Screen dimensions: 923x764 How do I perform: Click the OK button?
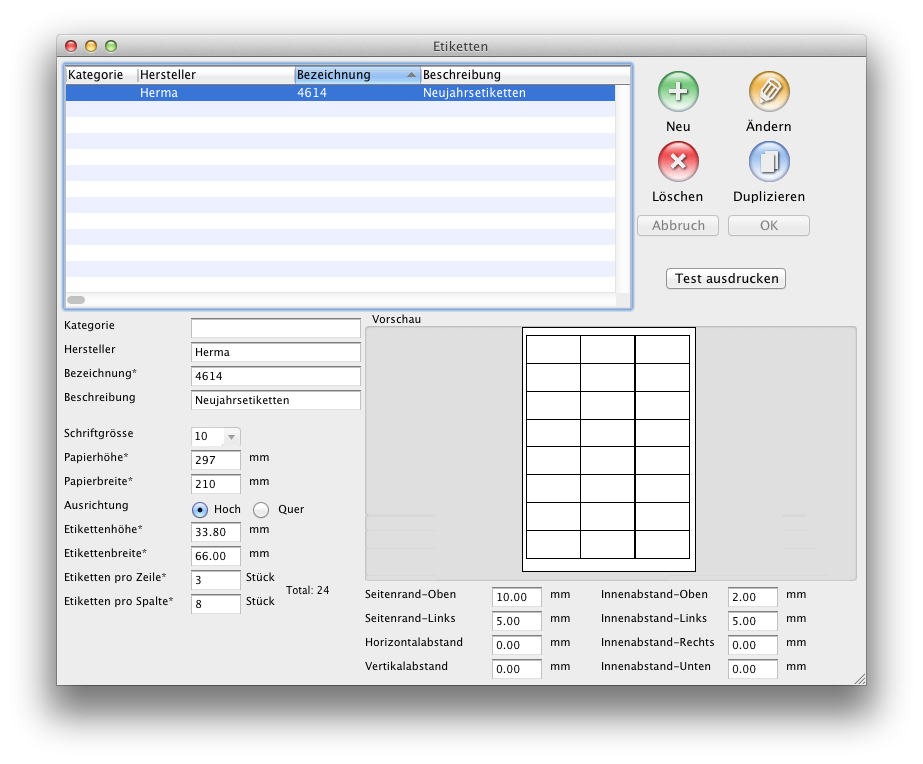(x=768, y=226)
